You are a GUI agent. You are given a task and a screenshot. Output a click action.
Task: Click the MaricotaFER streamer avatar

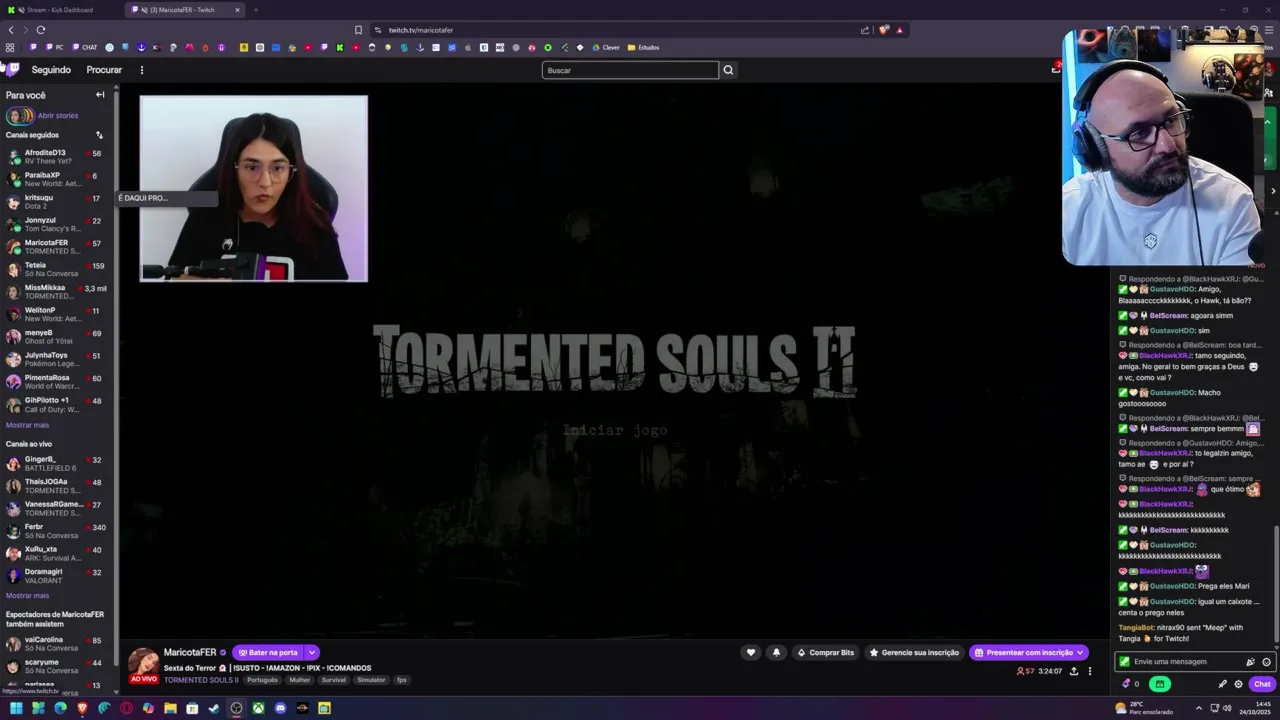tap(143, 664)
